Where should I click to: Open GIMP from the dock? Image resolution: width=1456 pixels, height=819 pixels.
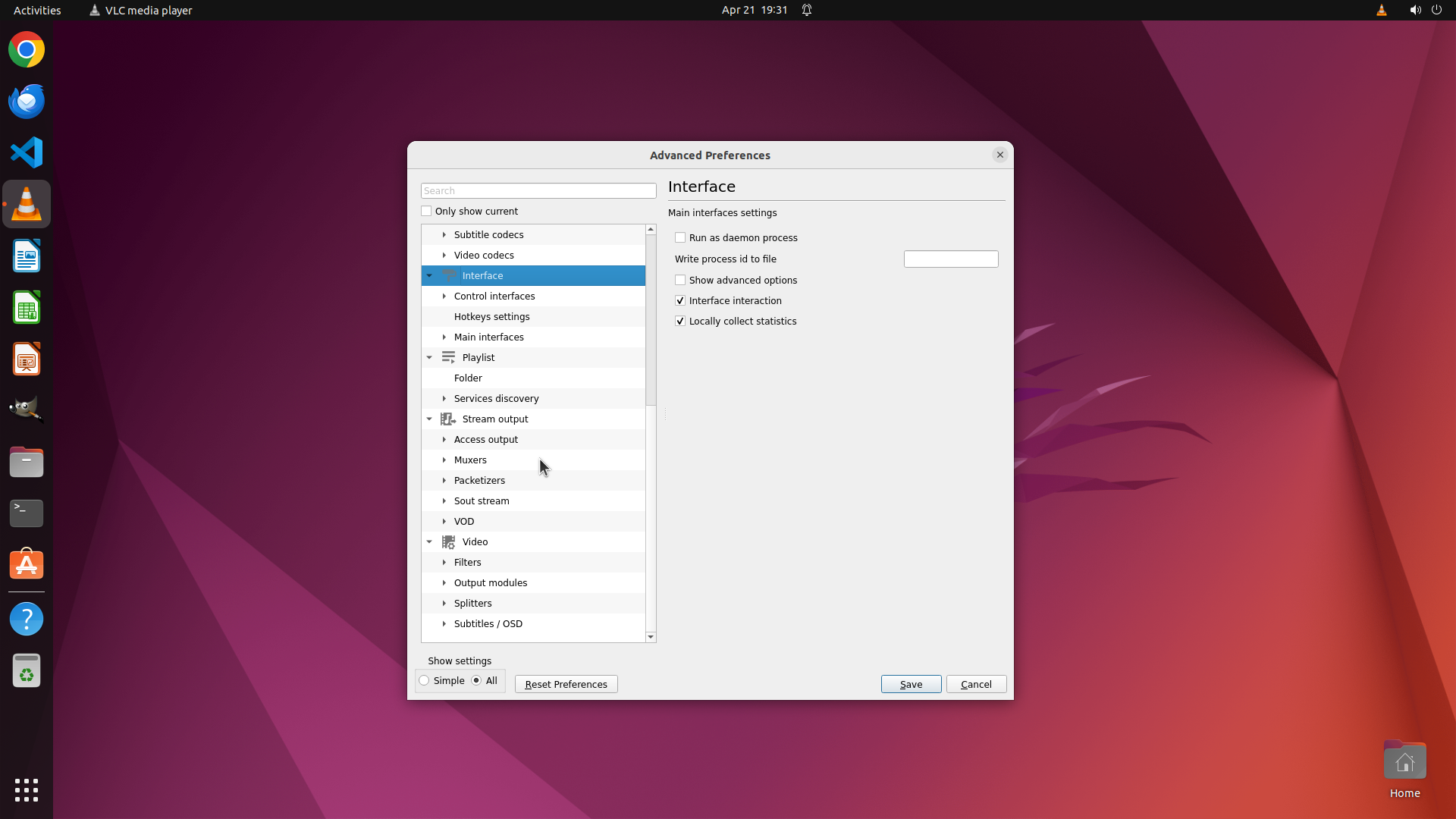coord(27,409)
